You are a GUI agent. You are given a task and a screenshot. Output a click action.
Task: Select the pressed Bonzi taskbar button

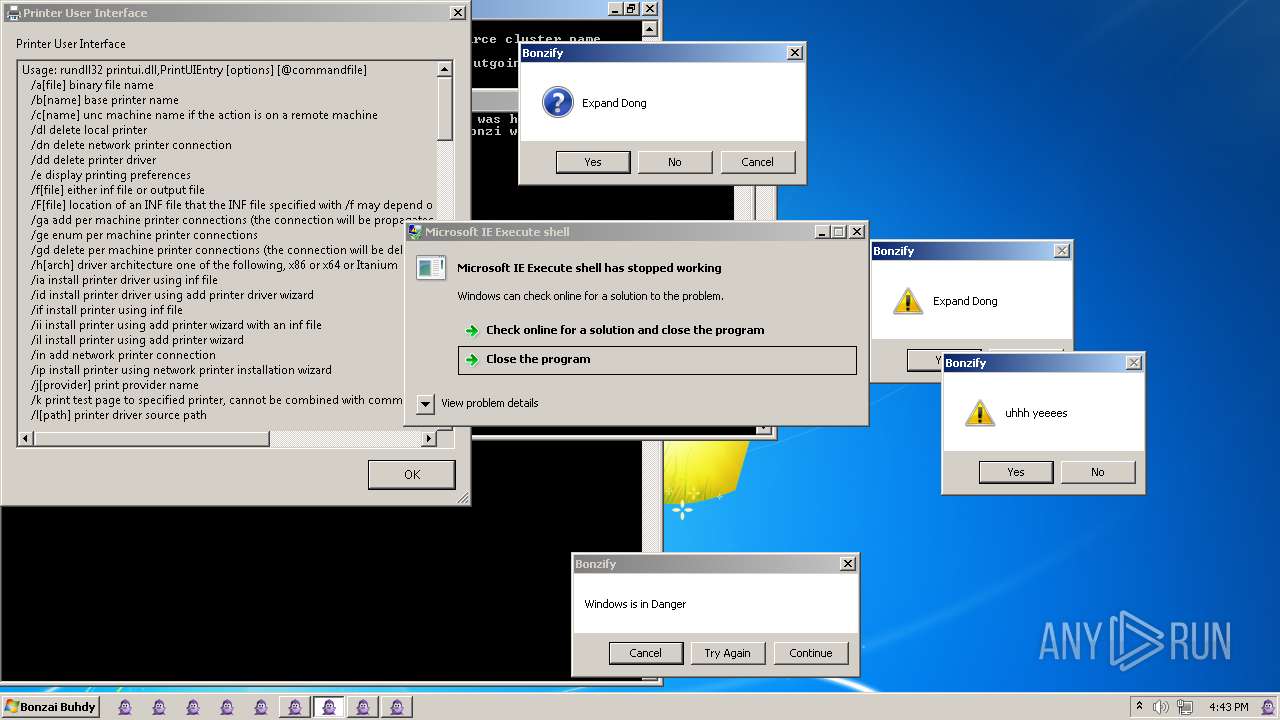pos(328,707)
